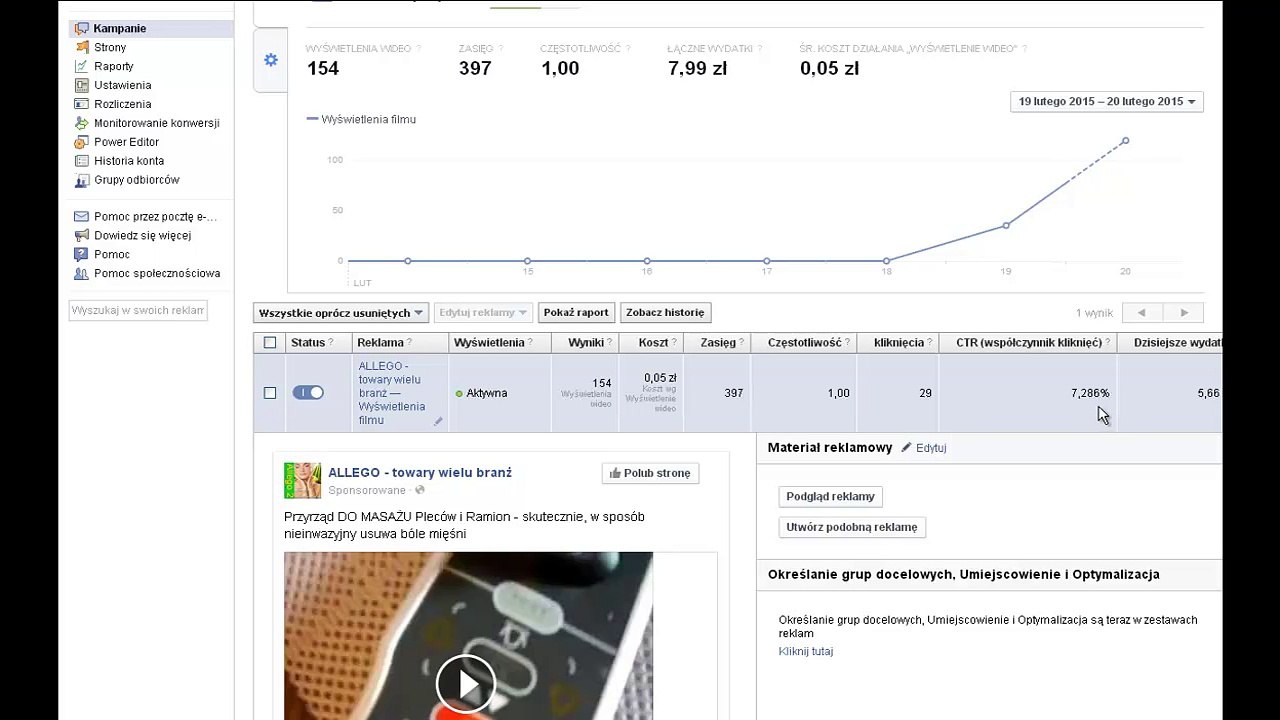The width and height of the screenshot is (1280, 720).
Task: Click help icon beside ZASIĘG summary metric
Action: click(500, 48)
